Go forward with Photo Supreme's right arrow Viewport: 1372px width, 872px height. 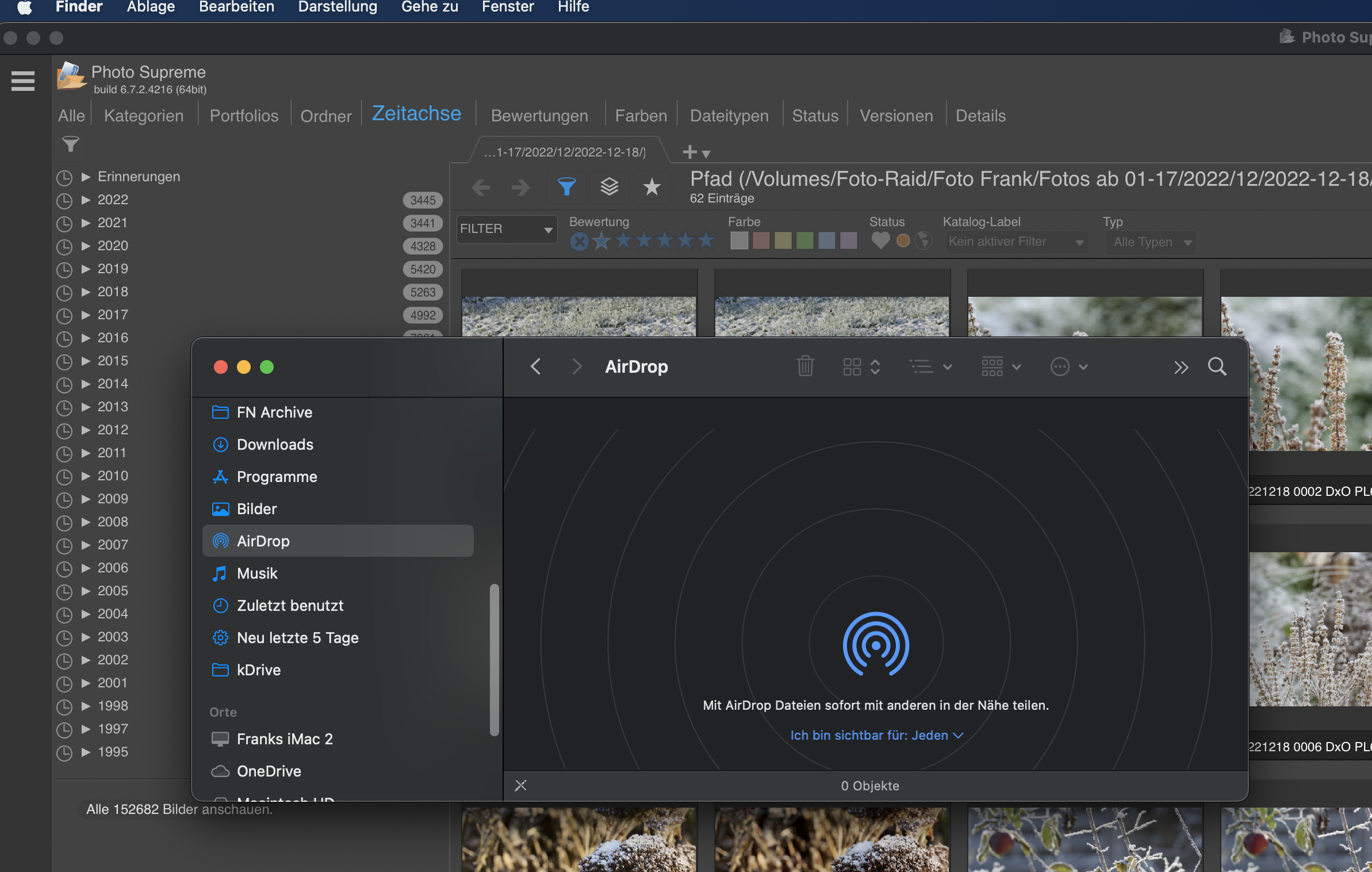click(520, 187)
